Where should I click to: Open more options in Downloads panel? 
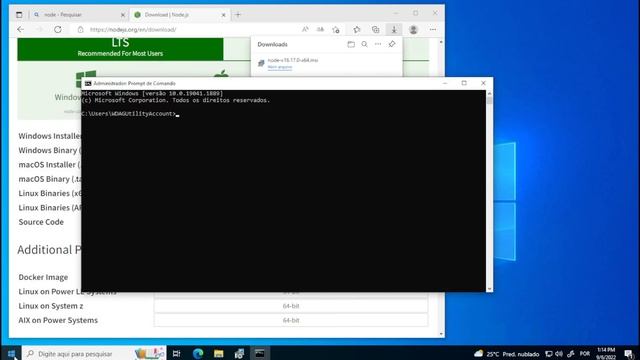[378, 44]
